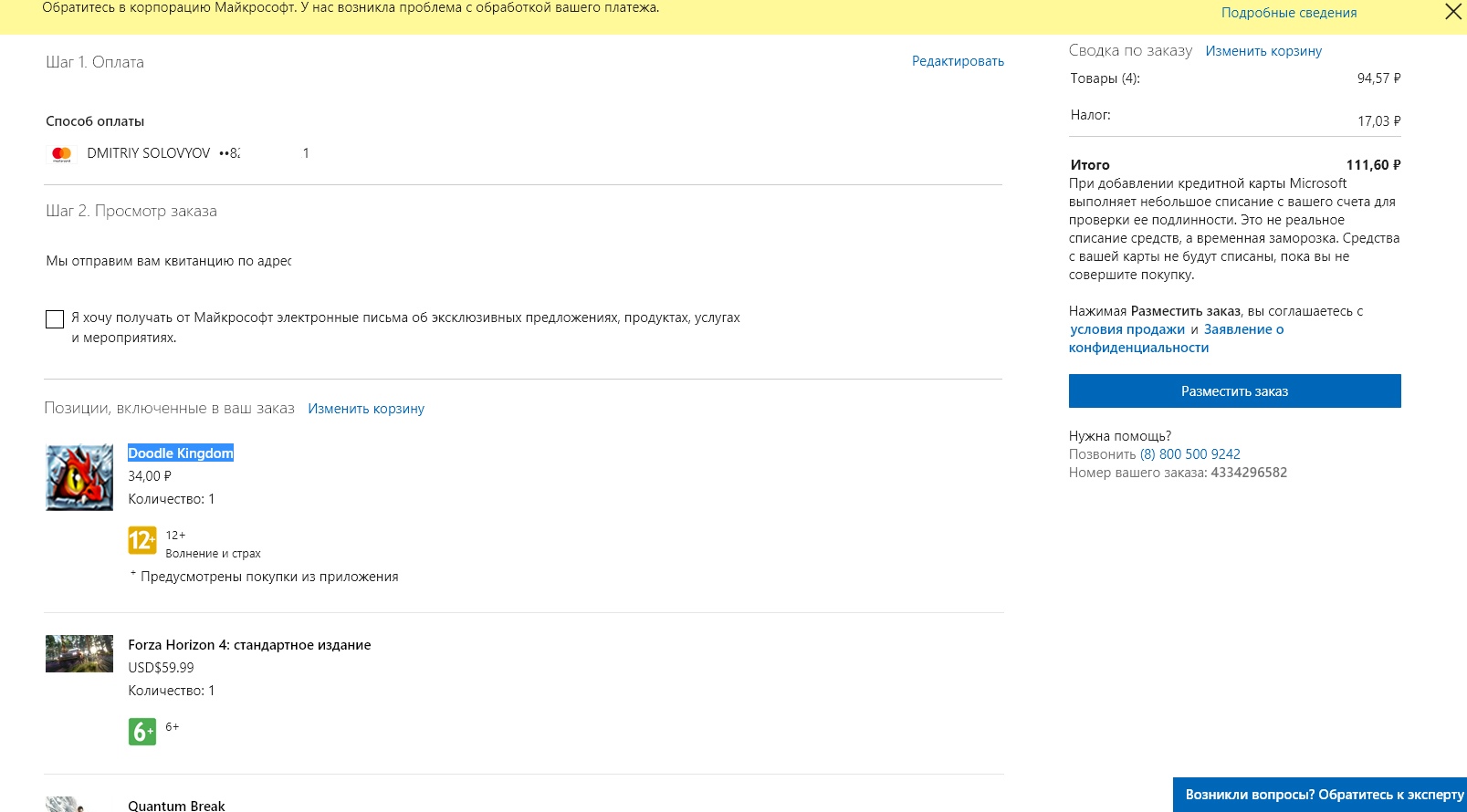Open the 'Заявление о конфиденциальности' link
1467x812 pixels.
(1177, 338)
